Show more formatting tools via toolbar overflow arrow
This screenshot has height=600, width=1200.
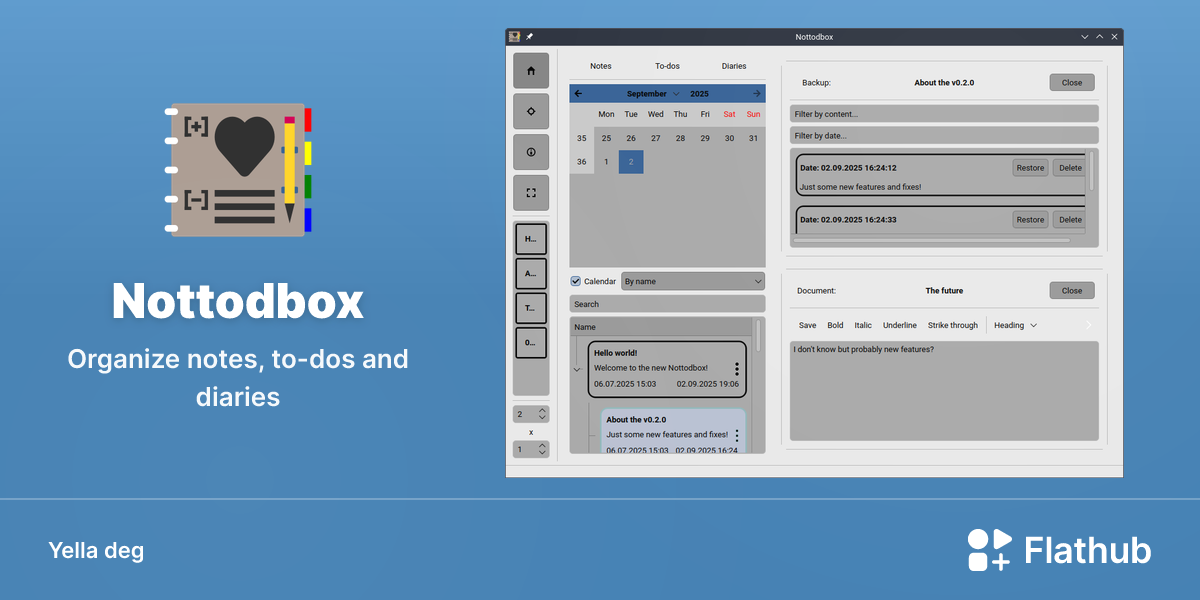click(x=1089, y=325)
